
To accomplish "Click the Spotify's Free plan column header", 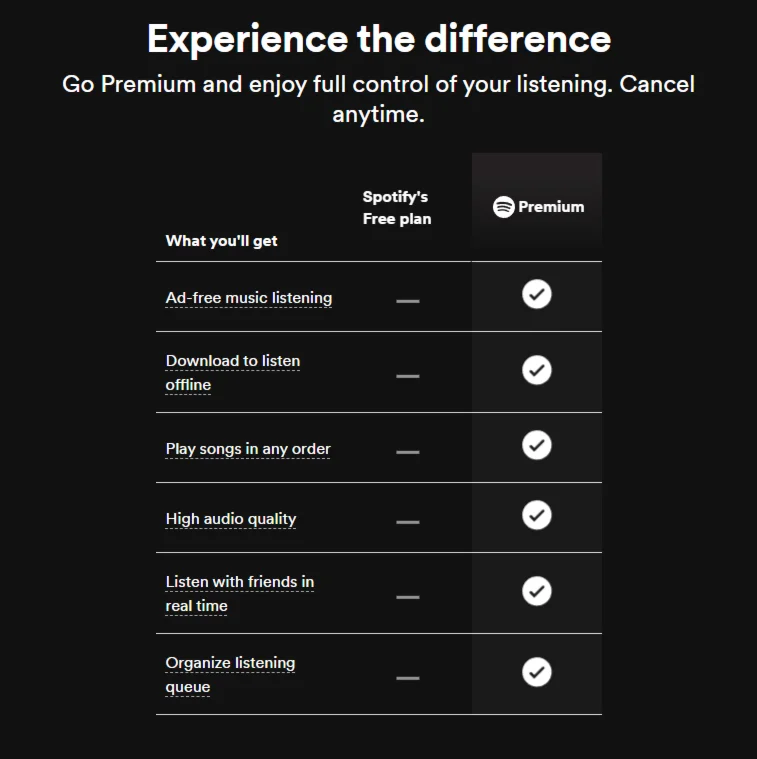I will coord(396,208).
